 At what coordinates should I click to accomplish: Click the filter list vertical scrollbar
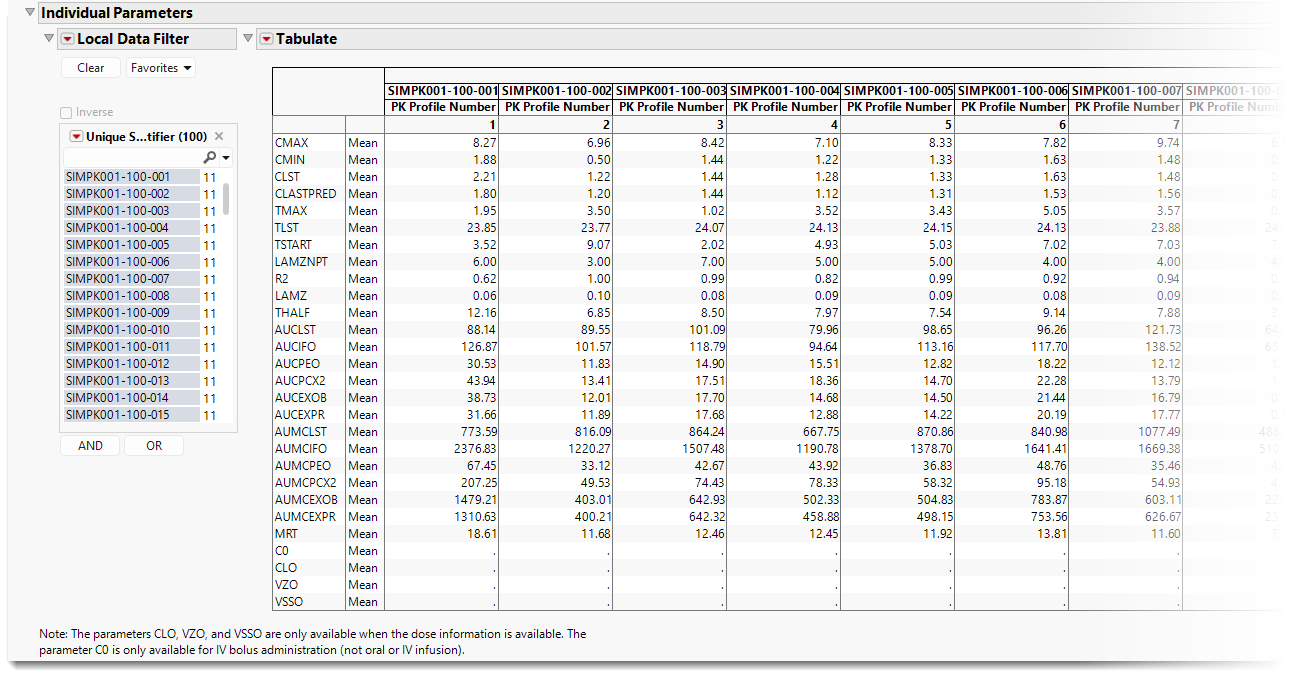coord(226,198)
